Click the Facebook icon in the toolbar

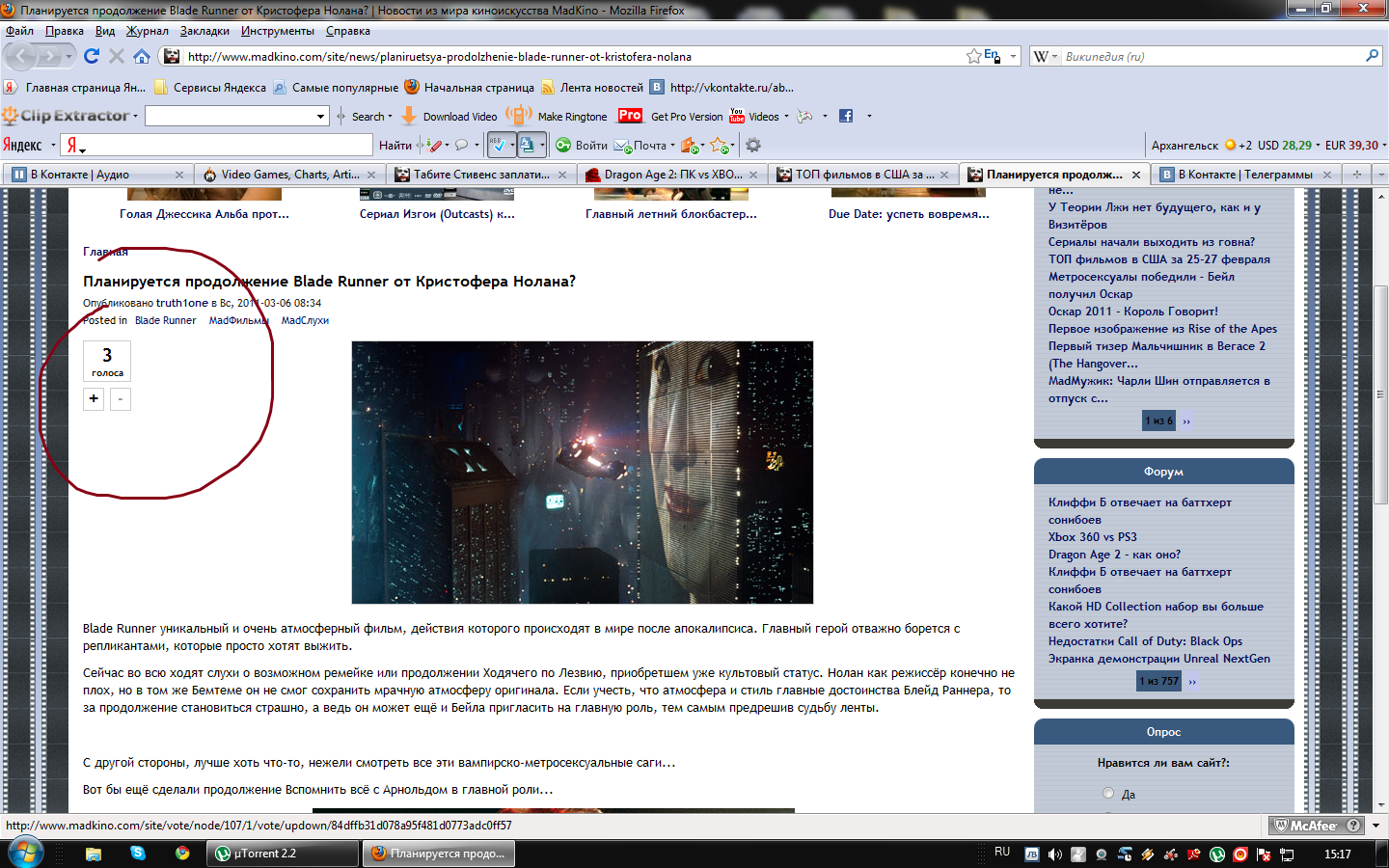pos(846,116)
